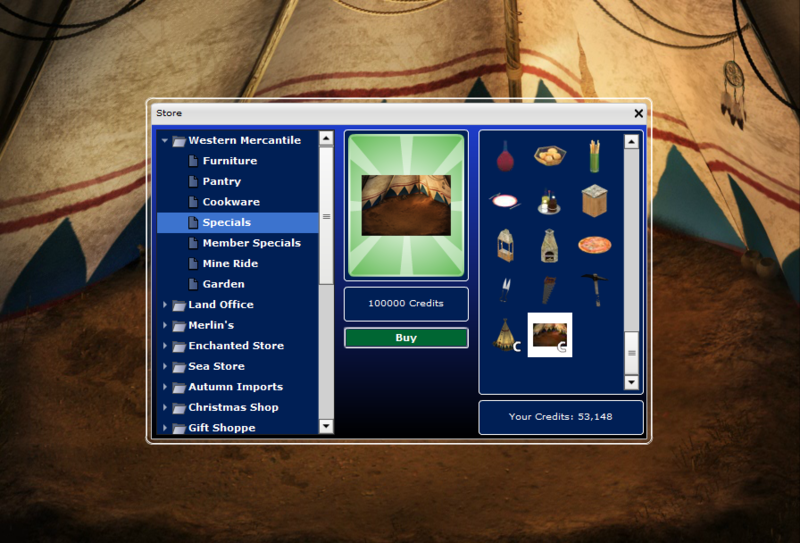Image resolution: width=800 pixels, height=543 pixels.
Task: Select the stone pizza oven item
Action: point(550,244)
